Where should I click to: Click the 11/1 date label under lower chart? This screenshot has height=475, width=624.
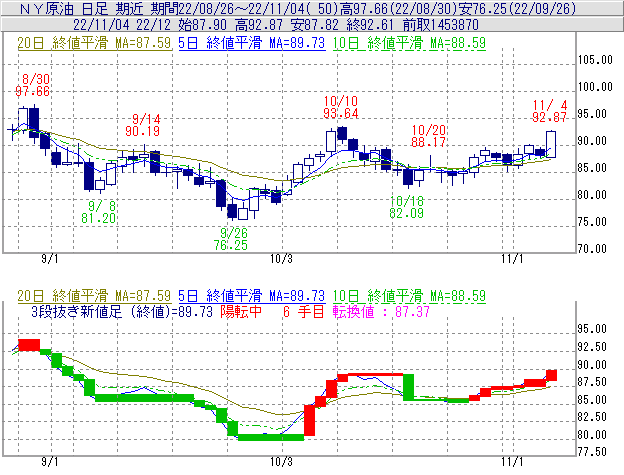512,462
